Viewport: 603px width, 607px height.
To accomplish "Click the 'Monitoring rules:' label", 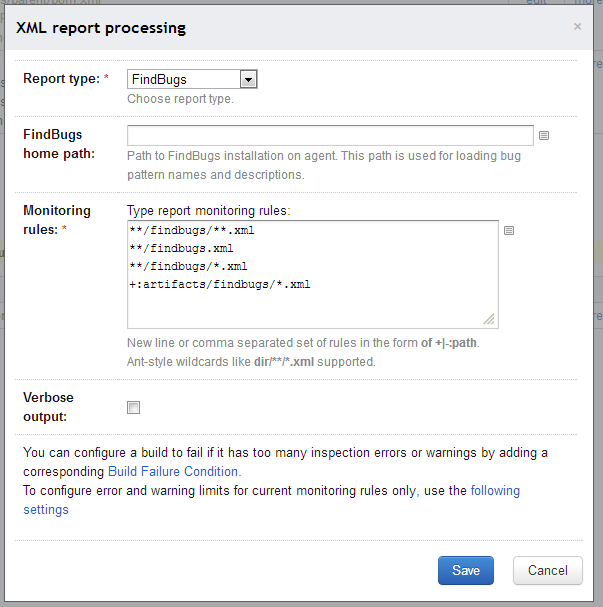I will [x=57, y=220].
